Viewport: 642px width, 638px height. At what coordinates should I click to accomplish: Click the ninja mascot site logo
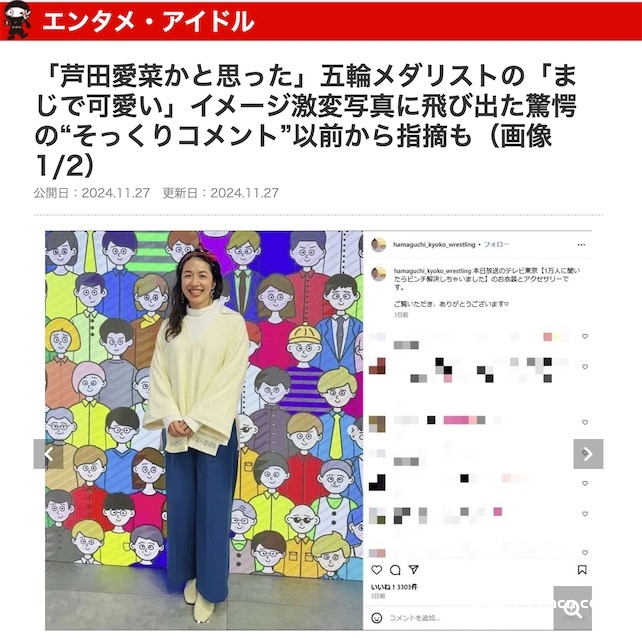pyautogui.click(x=17, y=20)
